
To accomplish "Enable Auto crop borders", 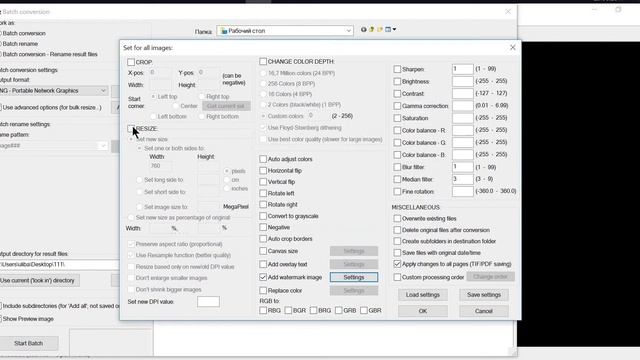I will point(263,239).
